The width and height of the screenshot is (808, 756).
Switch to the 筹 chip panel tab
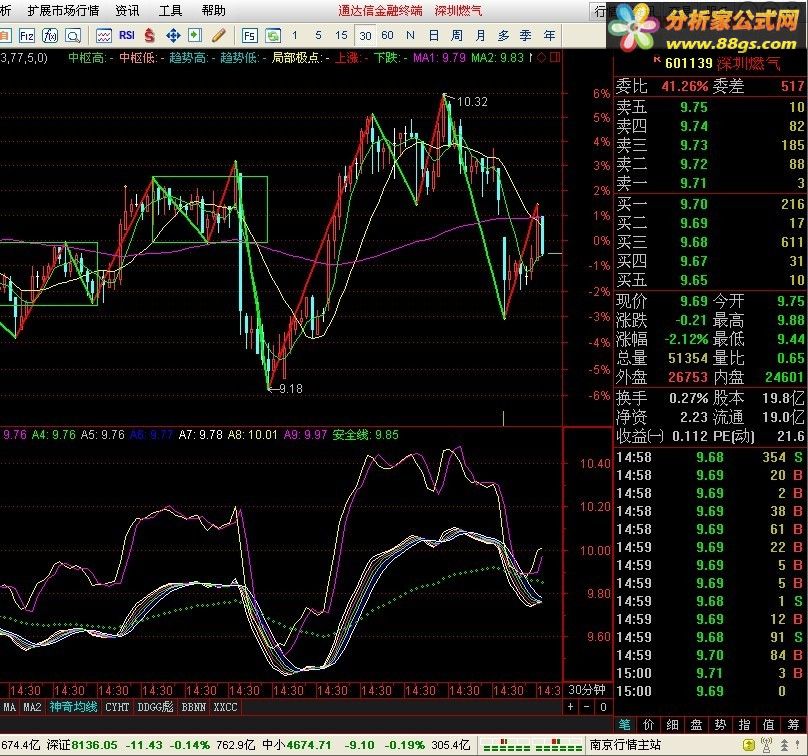794,725
